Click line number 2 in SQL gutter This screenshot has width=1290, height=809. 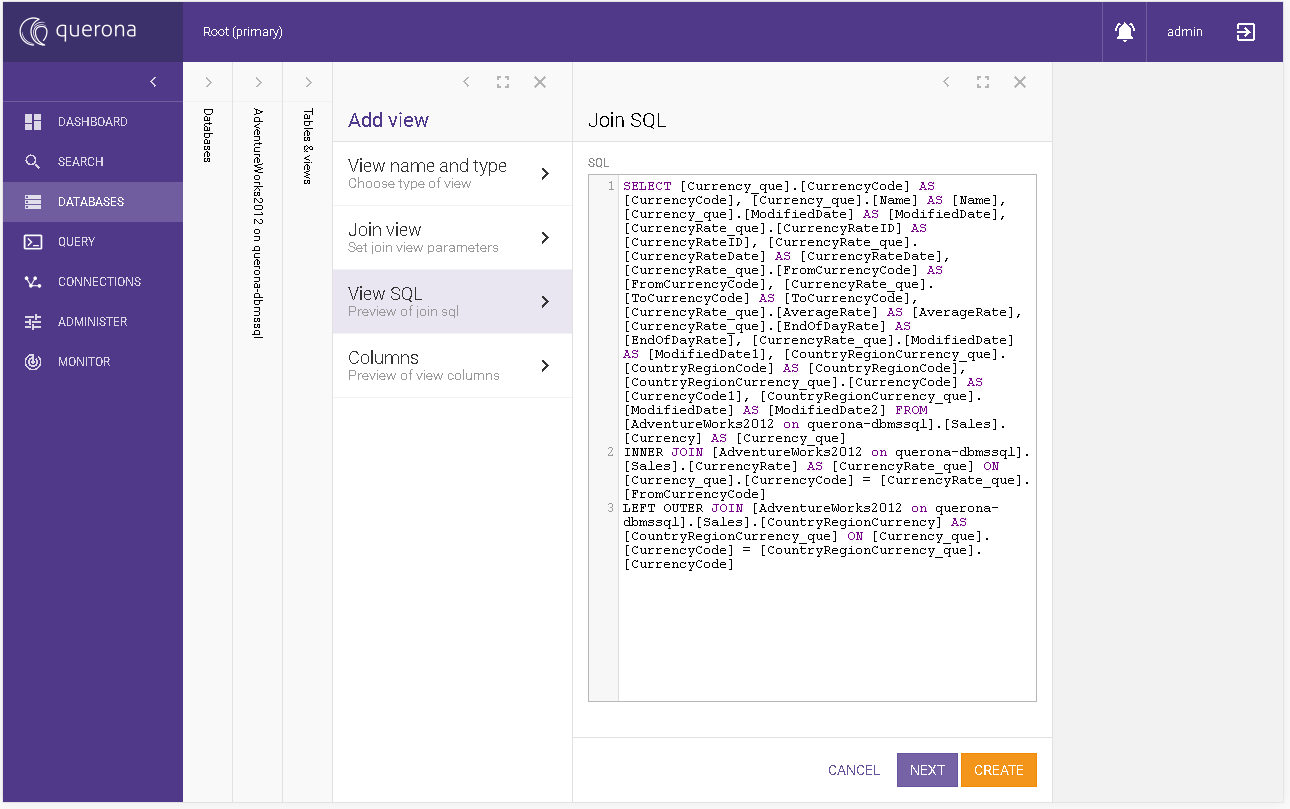click(x=610, y=452)
